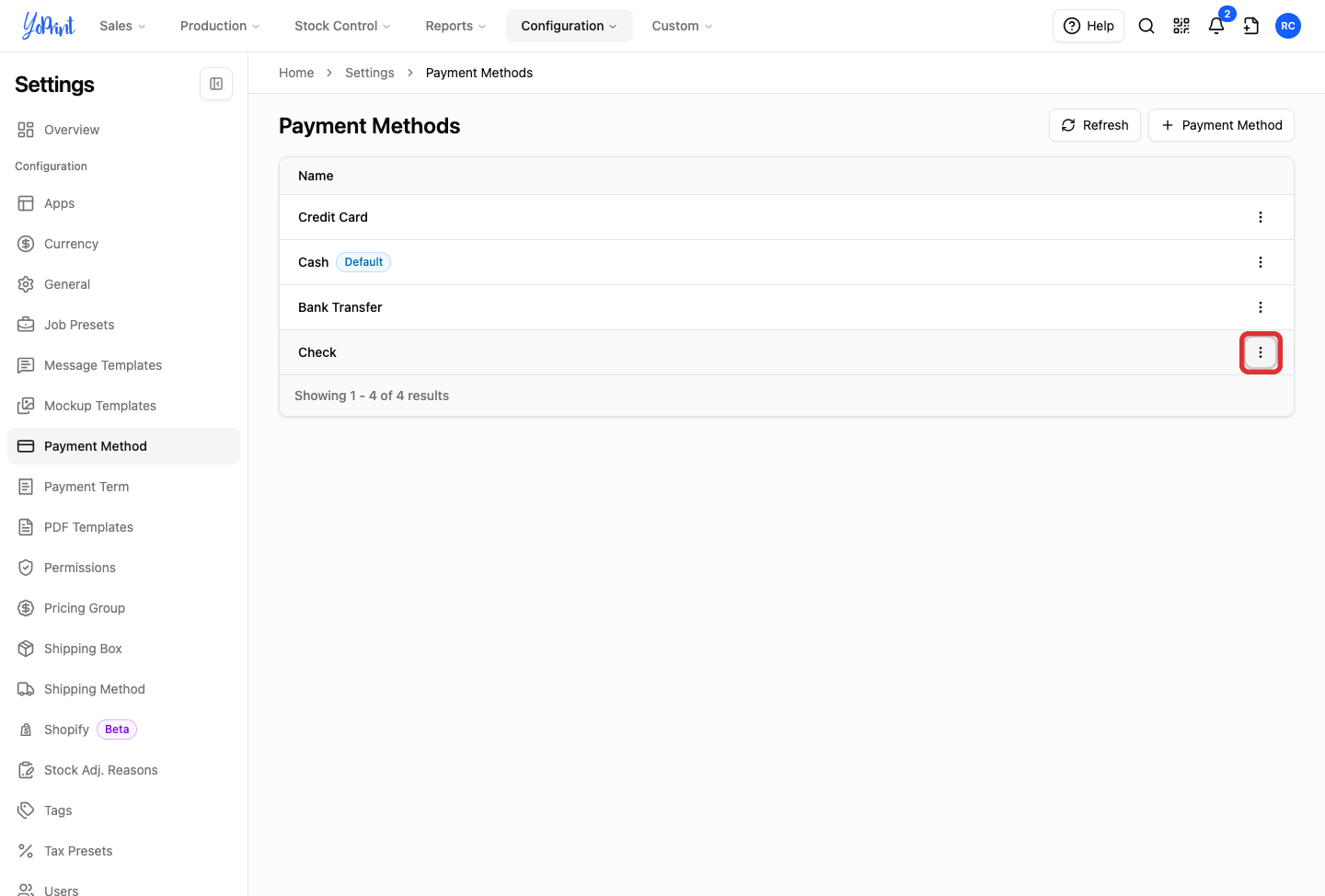Open PDF Templates settings

(x=123, y=527)
